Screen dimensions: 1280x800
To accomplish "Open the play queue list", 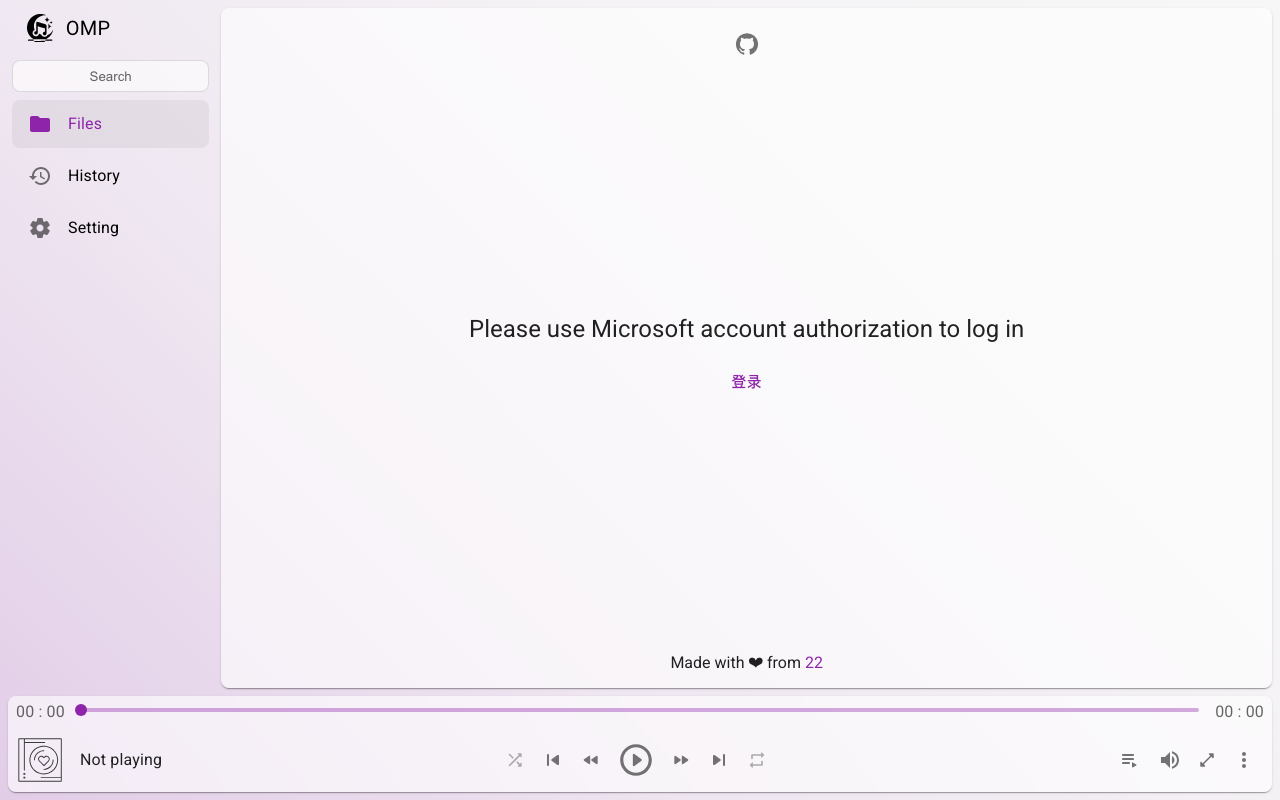I will 1129,760.
